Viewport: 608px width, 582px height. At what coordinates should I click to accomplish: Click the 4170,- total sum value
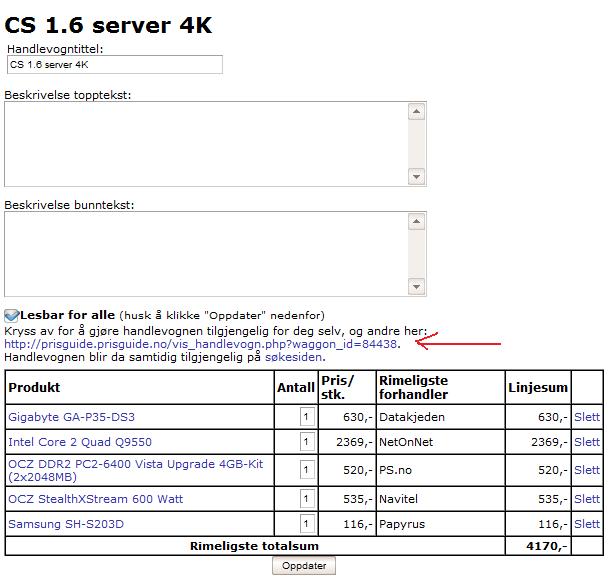coord(547,546)
